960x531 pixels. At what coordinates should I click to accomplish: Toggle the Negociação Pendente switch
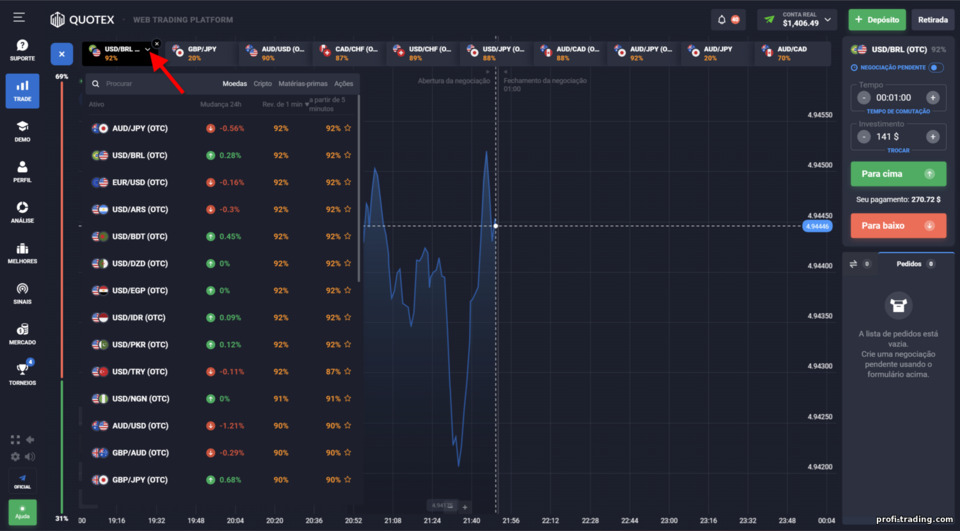(x=936, y=67)
